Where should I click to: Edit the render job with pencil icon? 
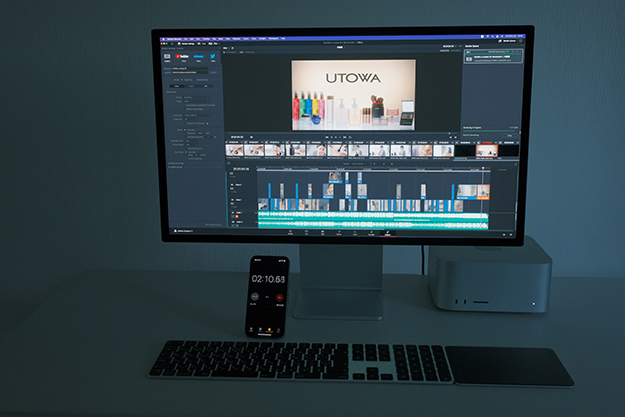(517, 52)
